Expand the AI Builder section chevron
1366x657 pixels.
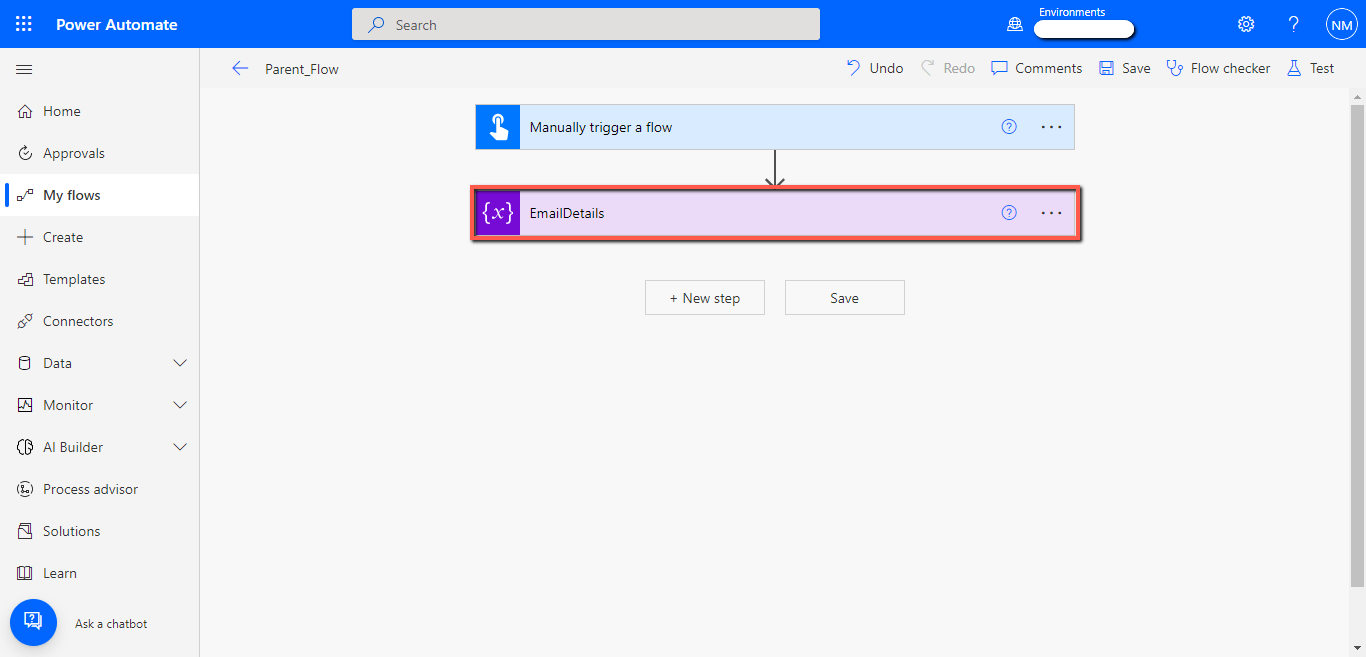tap(181, 447)
